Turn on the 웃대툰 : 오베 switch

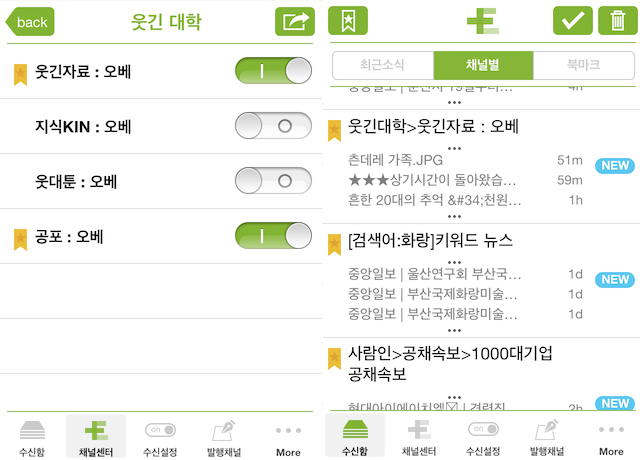(x=273, y=180)
